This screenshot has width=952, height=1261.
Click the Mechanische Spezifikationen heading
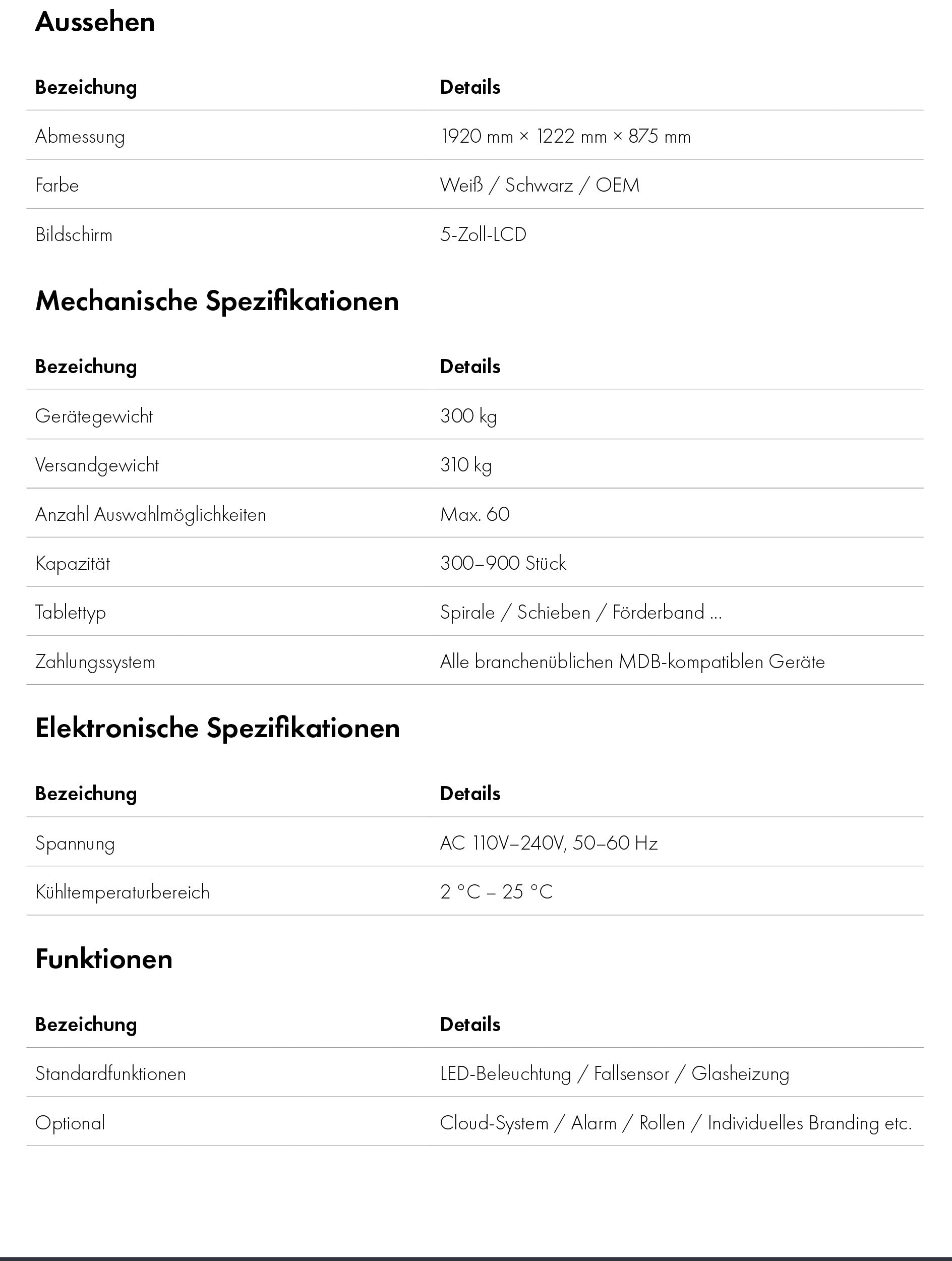217,301
